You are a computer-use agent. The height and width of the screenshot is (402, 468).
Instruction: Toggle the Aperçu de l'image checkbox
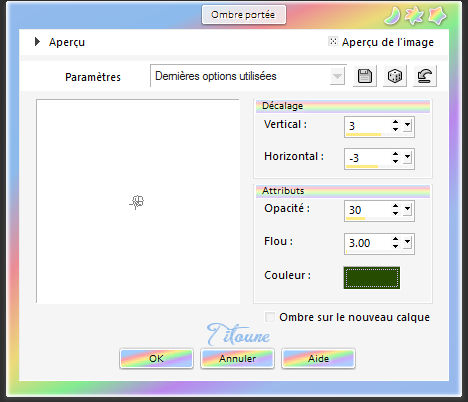point(333,41)
